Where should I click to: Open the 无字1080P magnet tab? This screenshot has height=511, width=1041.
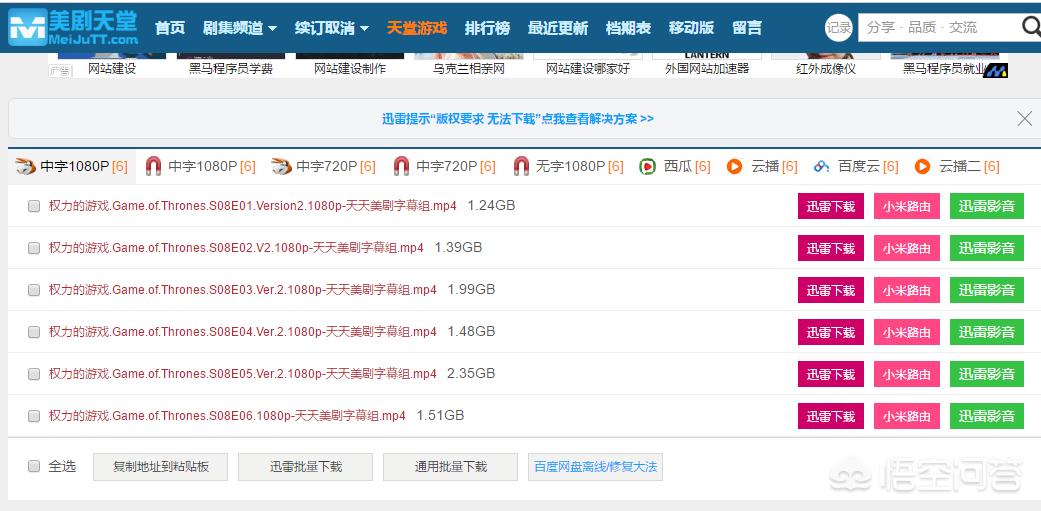pyautogui.click(x=568, y=167)
